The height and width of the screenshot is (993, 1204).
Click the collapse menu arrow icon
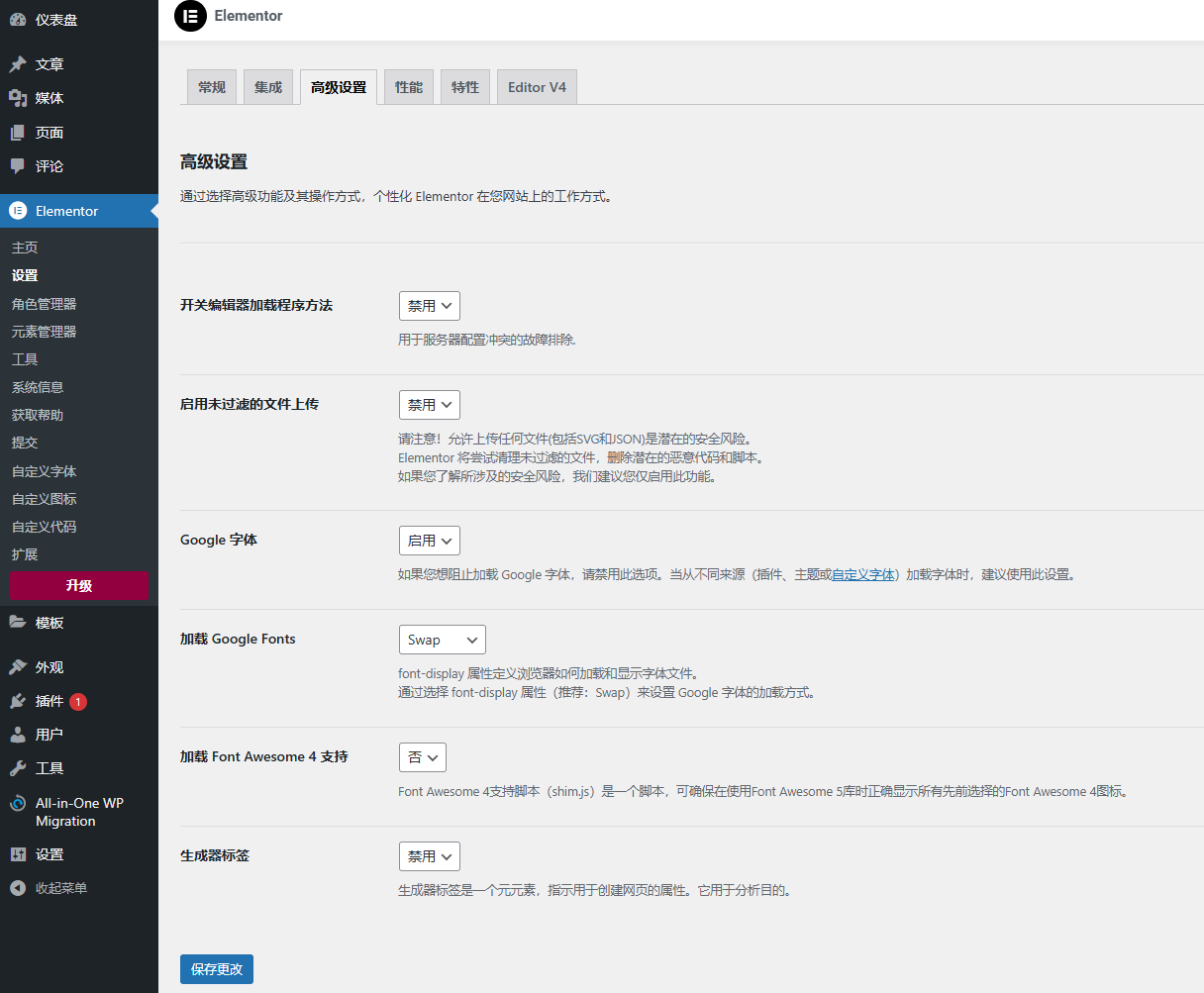[x=18, y=888]
